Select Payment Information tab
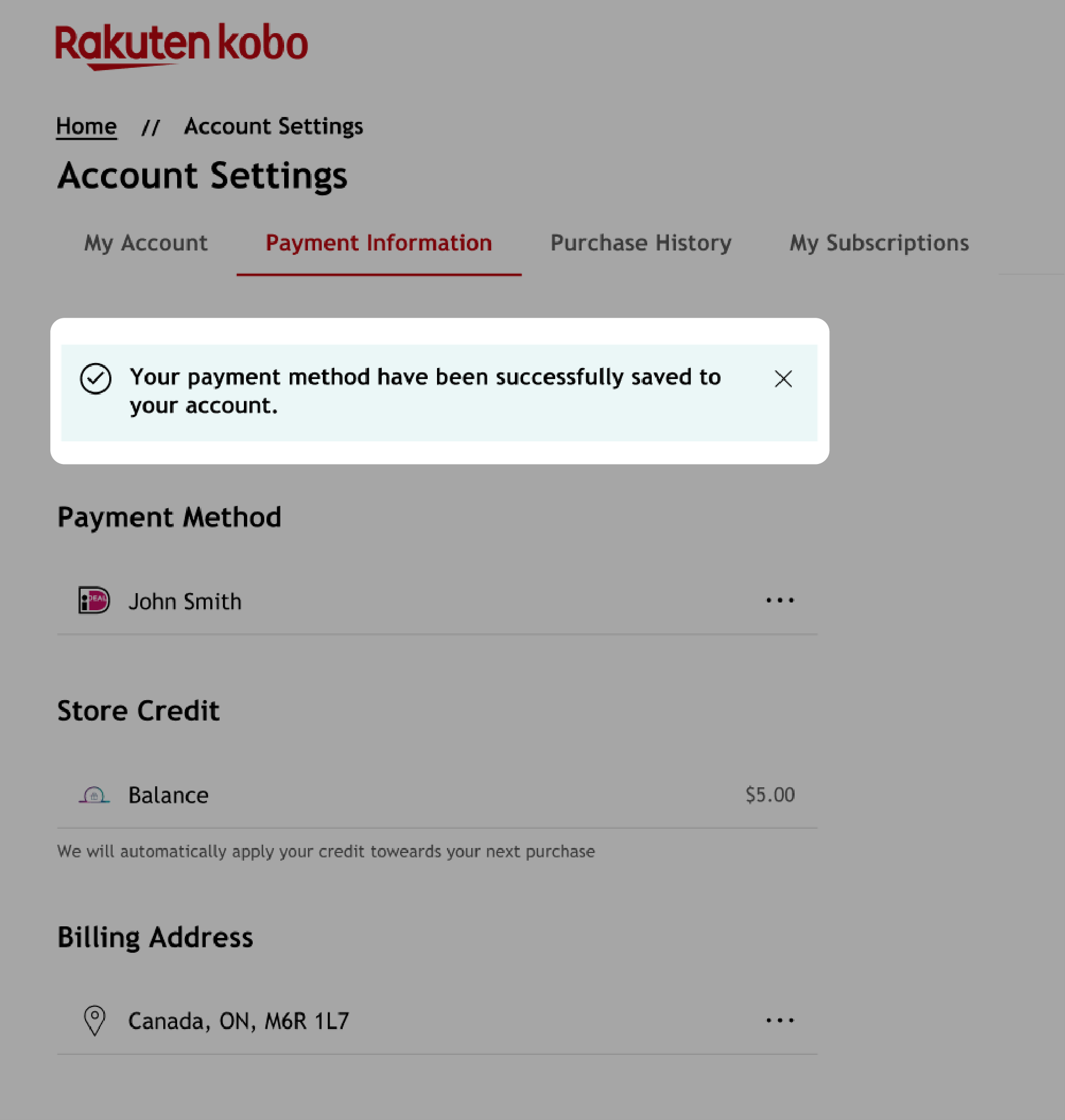The image size is (1065, 1120). coord(379,243)
